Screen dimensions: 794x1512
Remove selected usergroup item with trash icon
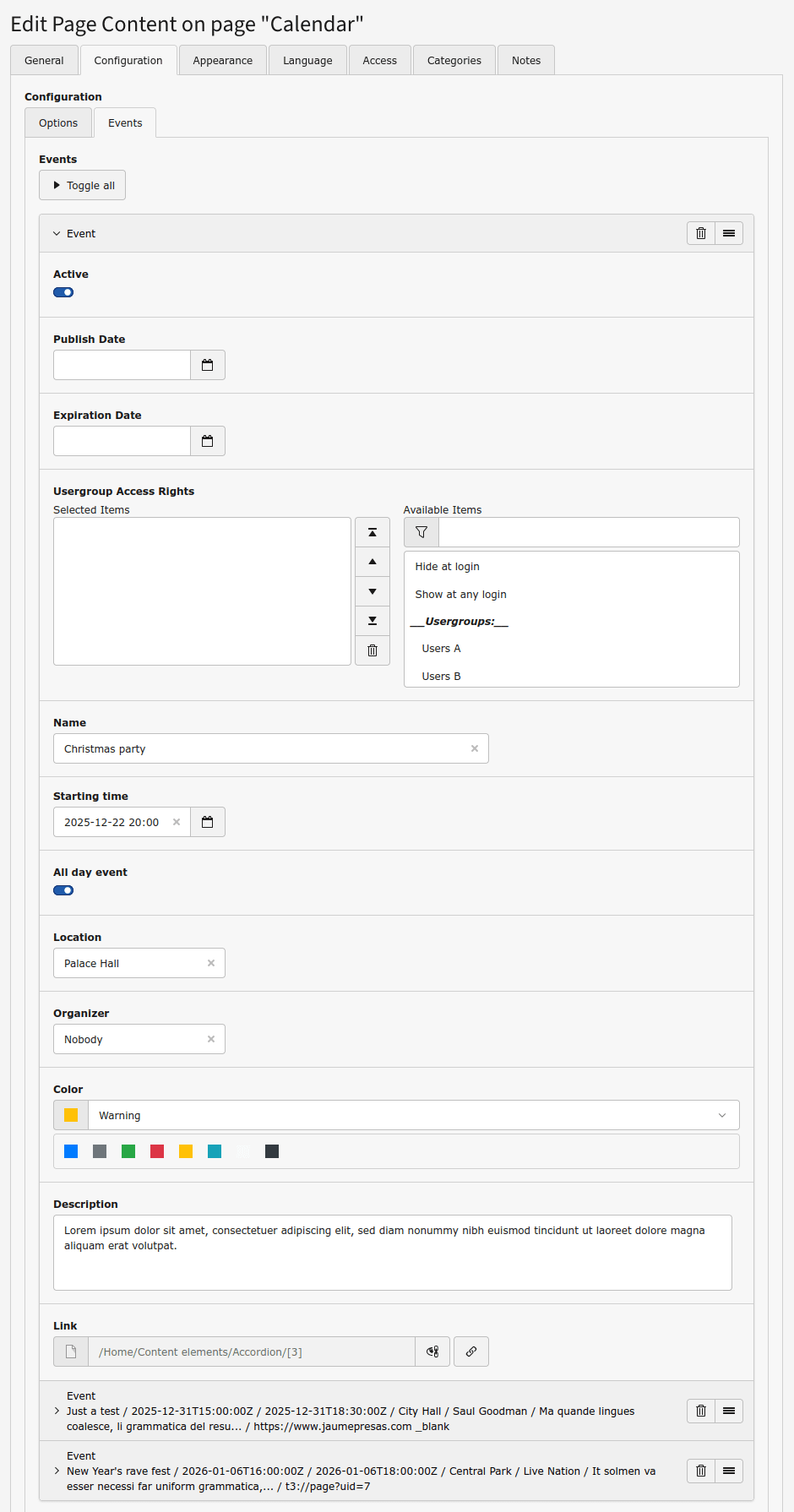[373, 650]
